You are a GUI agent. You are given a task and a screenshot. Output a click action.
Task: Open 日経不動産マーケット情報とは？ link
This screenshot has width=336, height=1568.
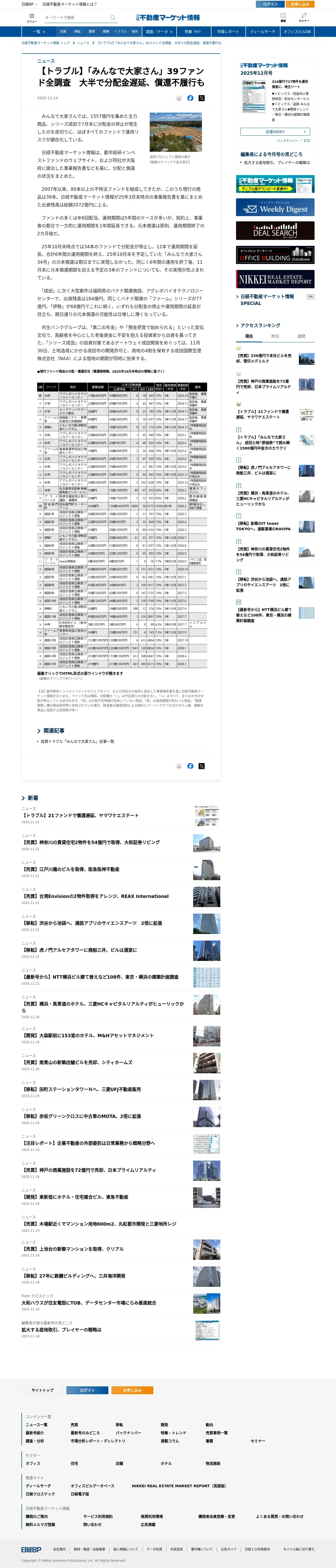click(x=70, y=4)
